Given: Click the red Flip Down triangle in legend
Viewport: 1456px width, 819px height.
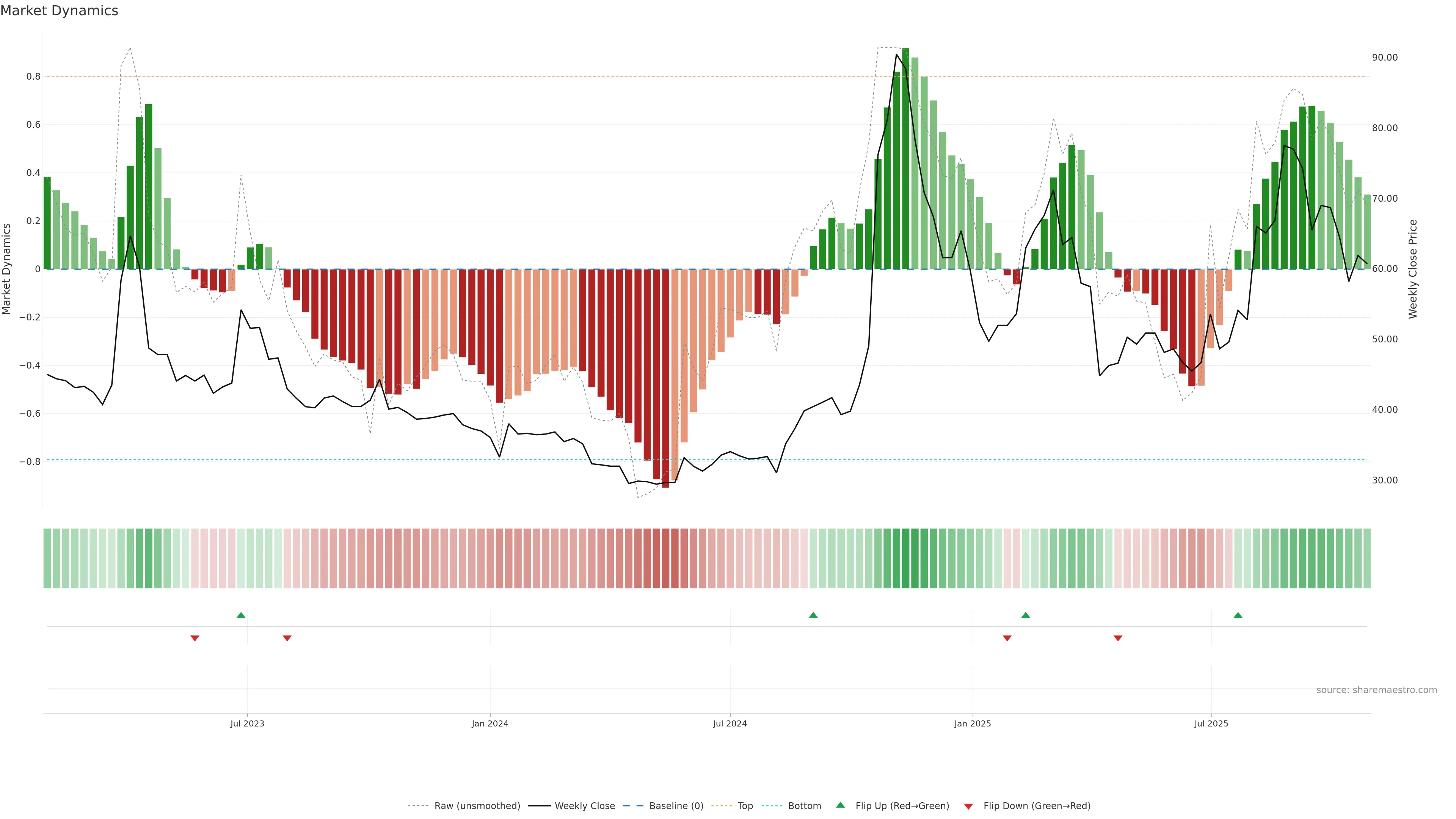Looking at the screenshot, I should point(968,806).
